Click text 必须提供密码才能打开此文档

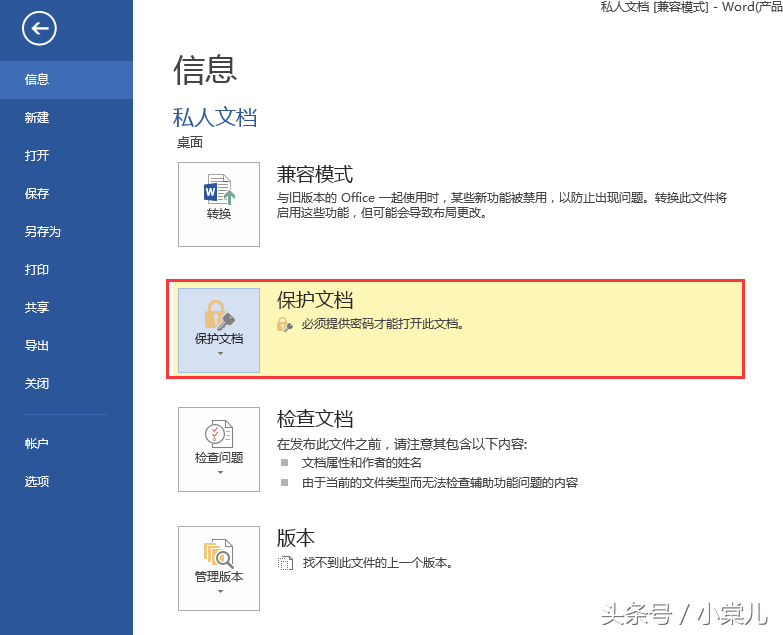[x=383, y=324]
